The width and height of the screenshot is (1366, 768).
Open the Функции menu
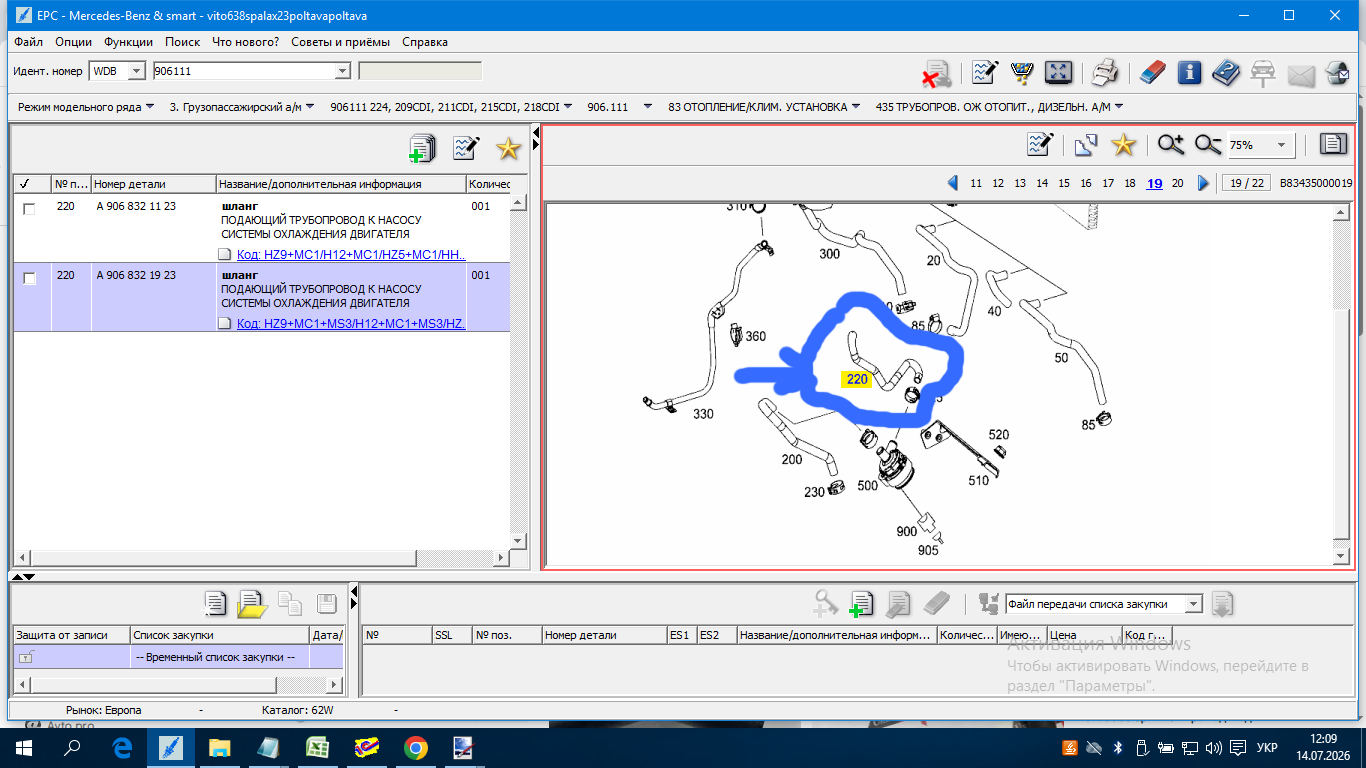tap(128, 42)
